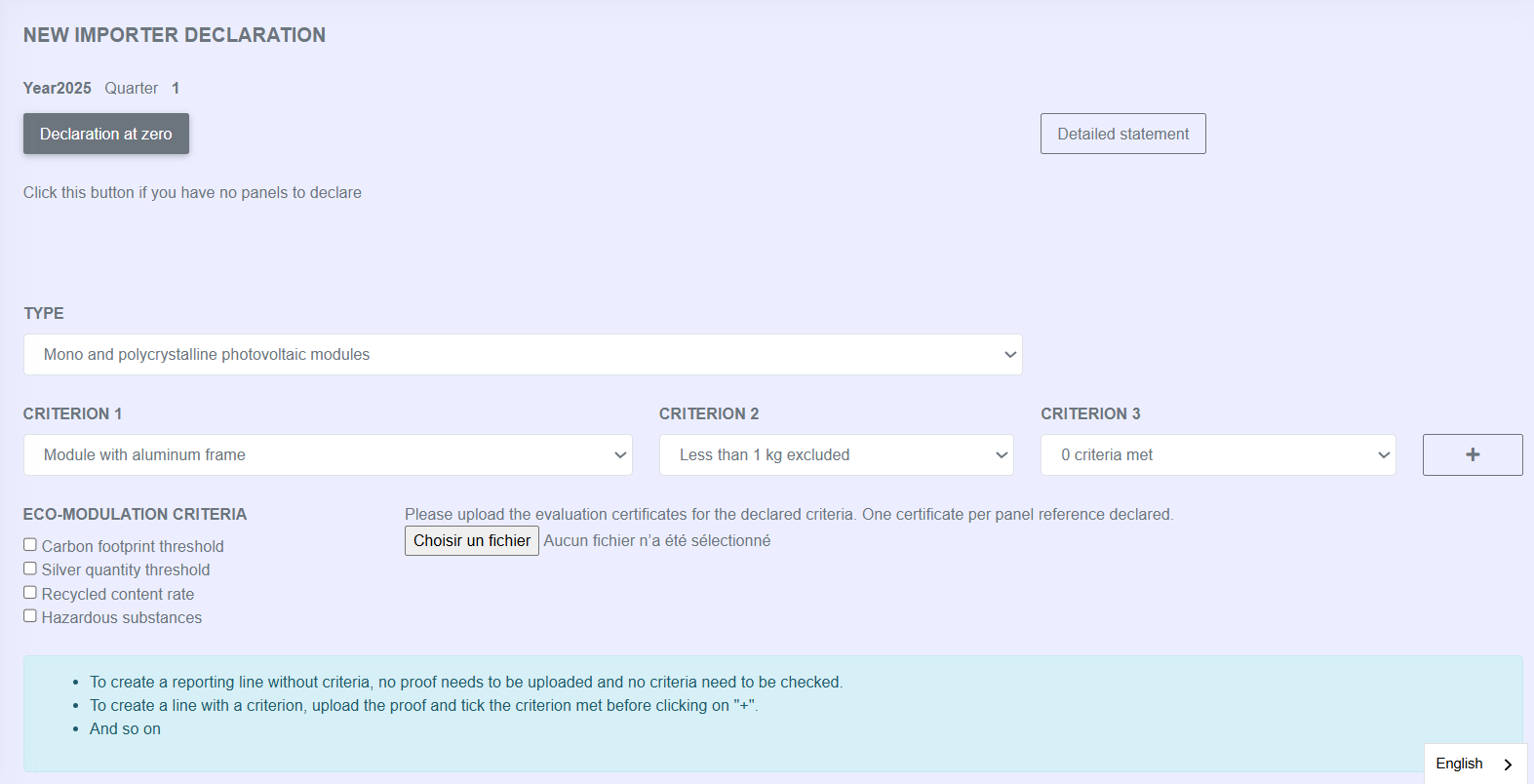1534x784 pixels.
Task: Expand the Criterion 3 criteria met dropdown
Action: 1218,455
